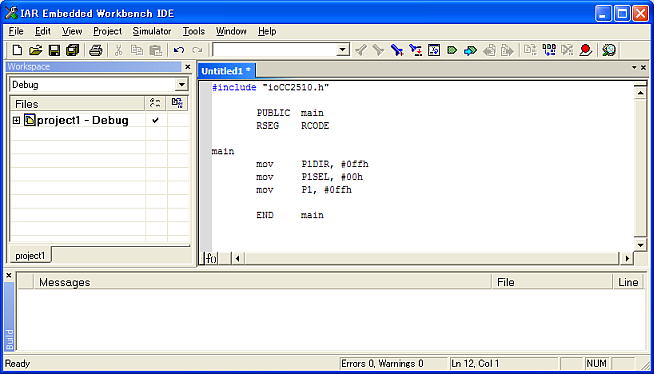Open the Window menu
The width and height of the screenshot is (654, 374).
pos(231,31)
